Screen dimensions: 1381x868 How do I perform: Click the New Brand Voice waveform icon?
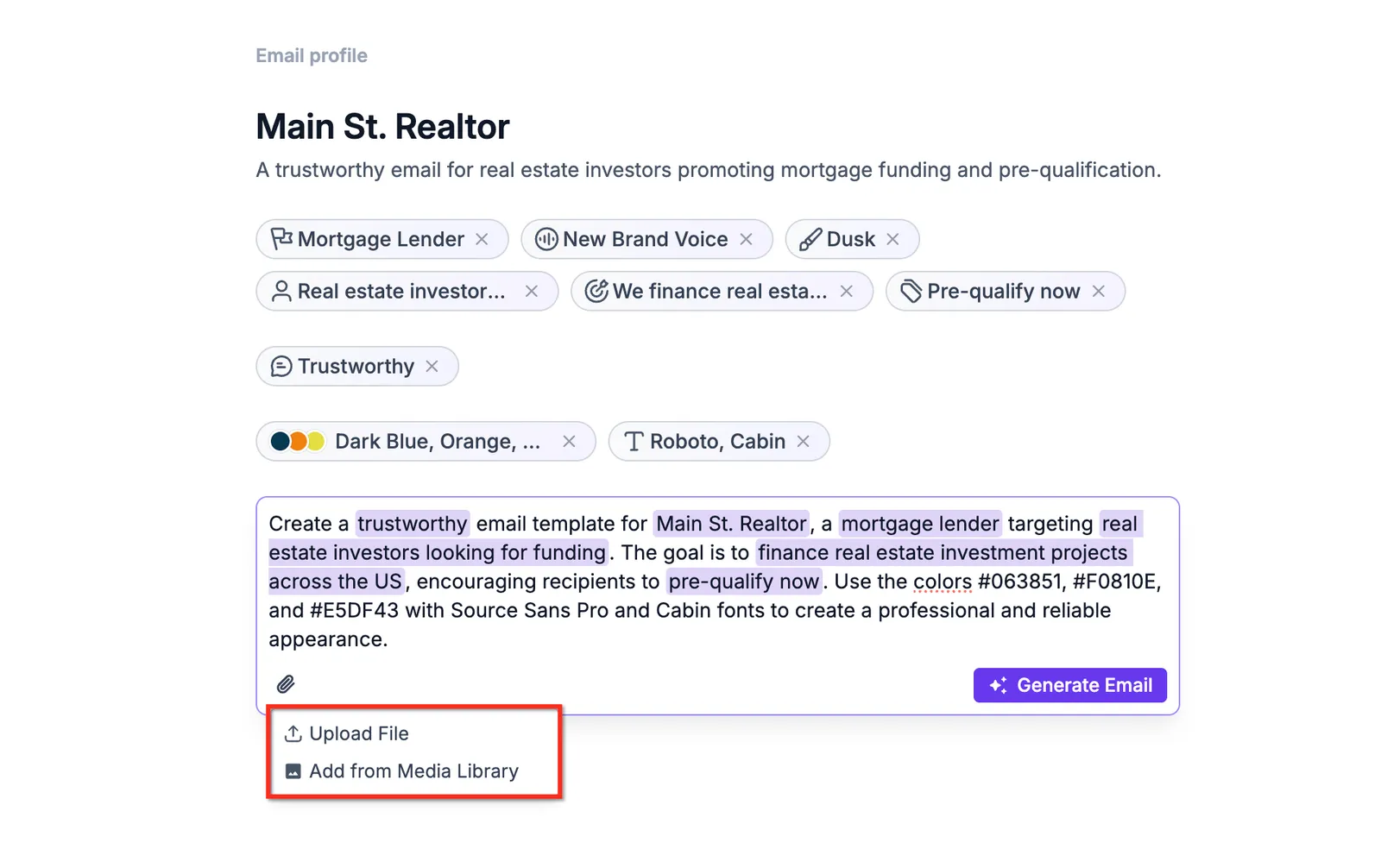pos(546,239)
